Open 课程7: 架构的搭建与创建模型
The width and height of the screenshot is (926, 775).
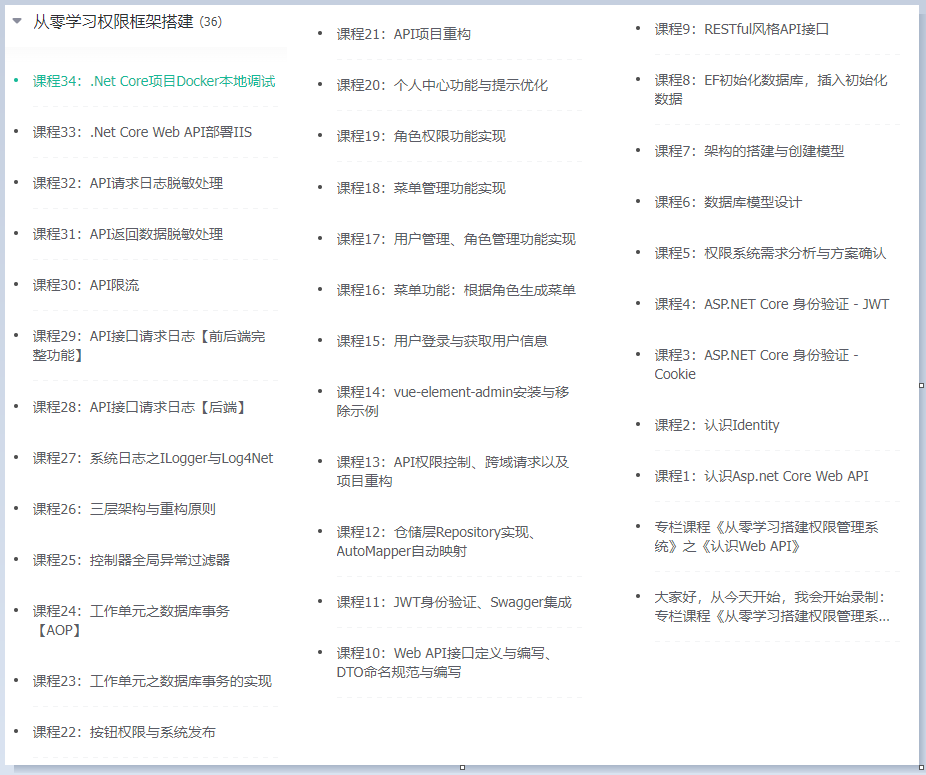point(749,151)
